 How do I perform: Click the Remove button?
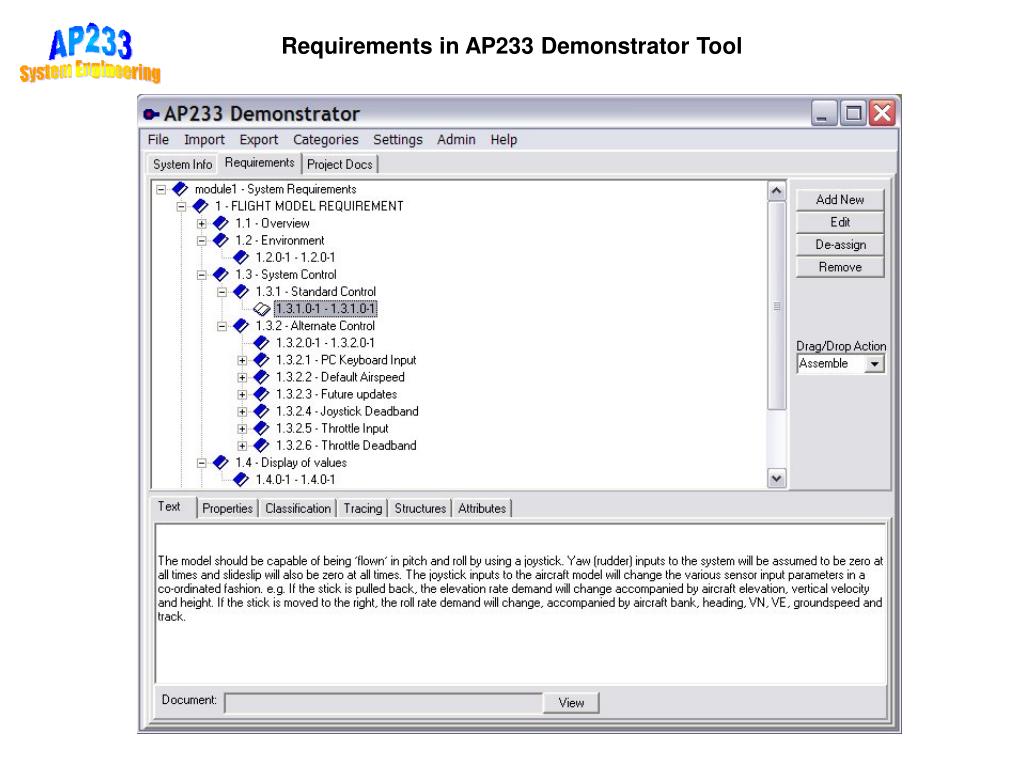pos(840,267)
